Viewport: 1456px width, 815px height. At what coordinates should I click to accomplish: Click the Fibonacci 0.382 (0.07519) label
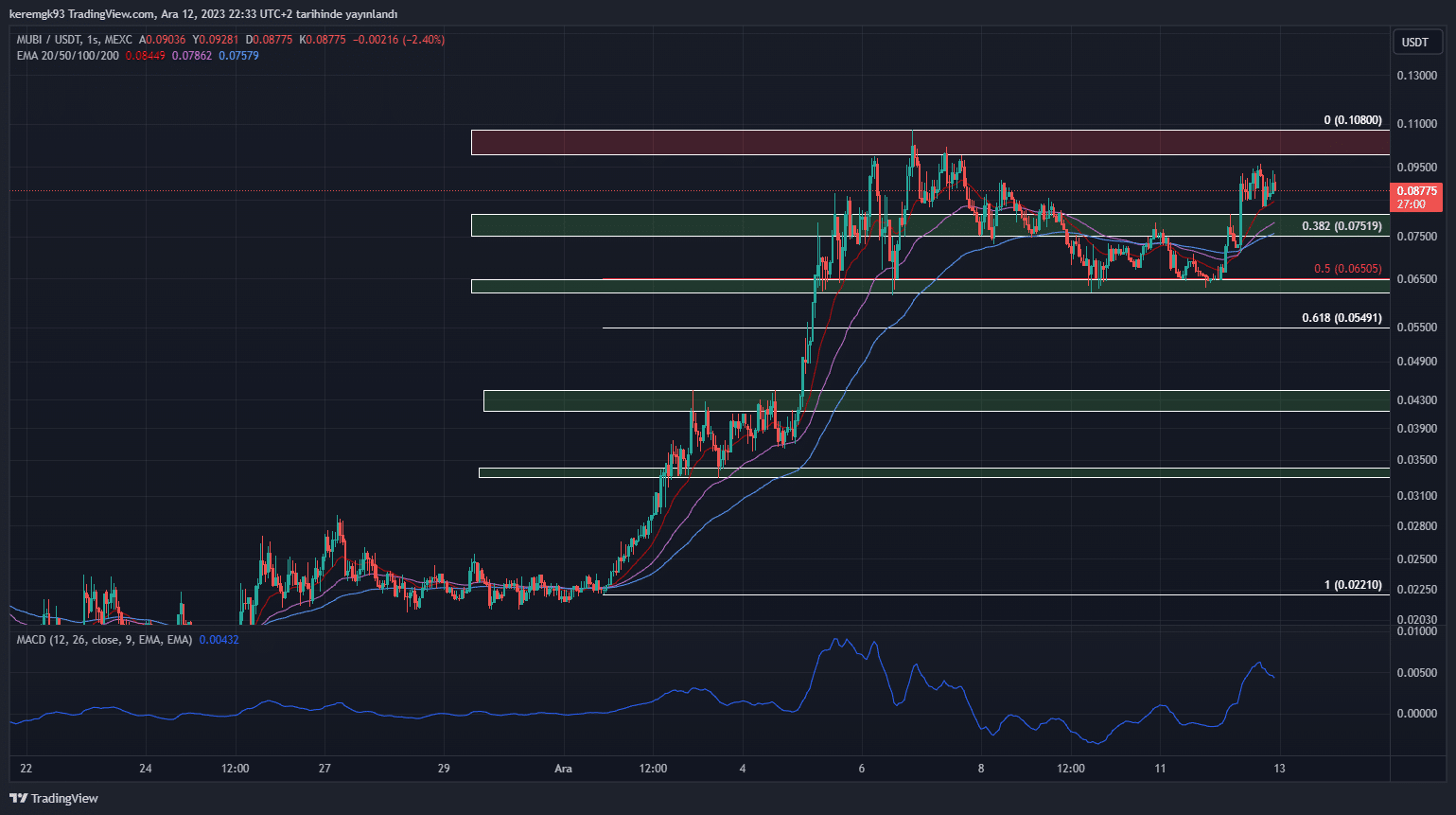pos(1342,226)
